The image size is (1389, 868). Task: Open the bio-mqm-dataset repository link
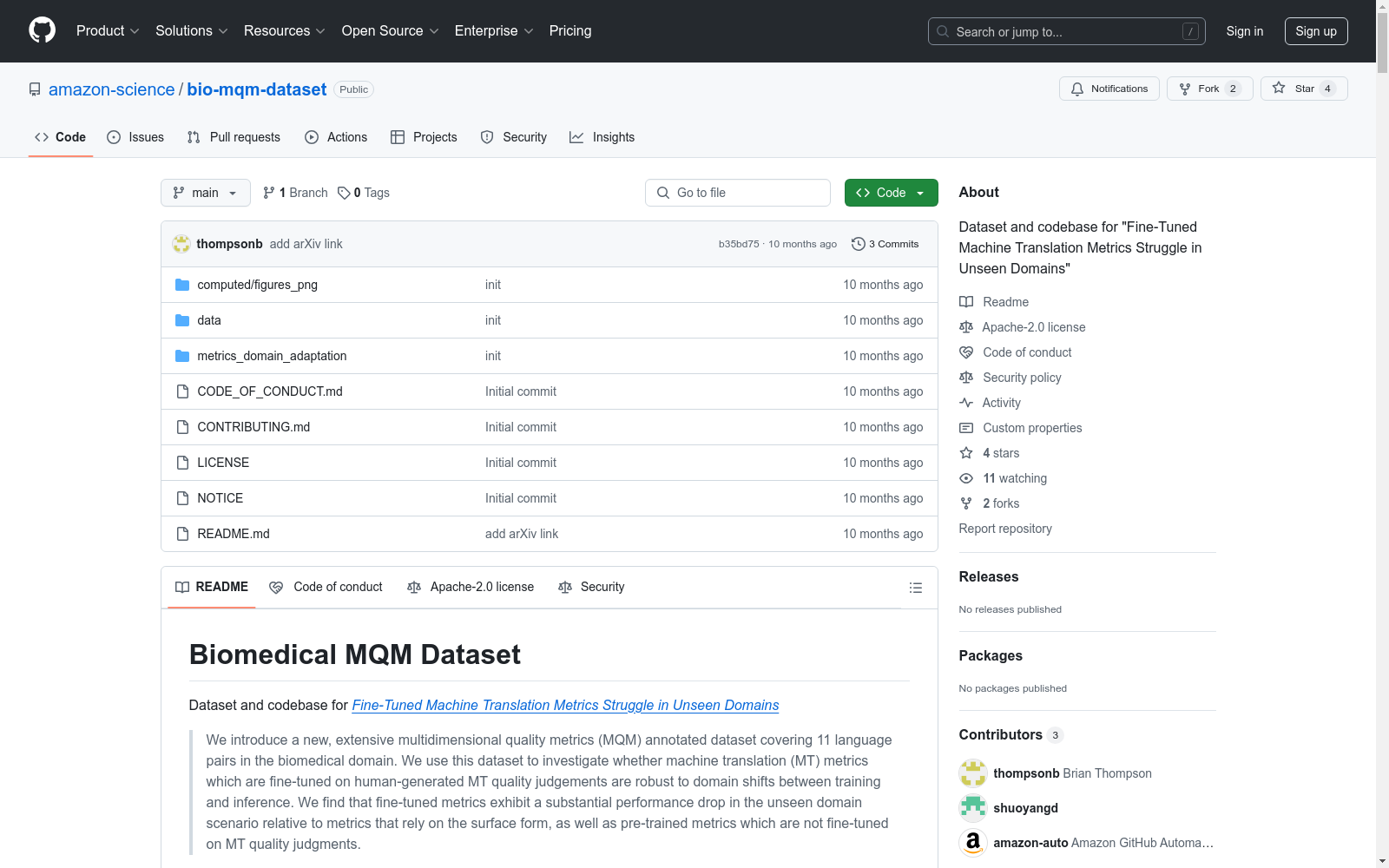click(x=257, y=89)
